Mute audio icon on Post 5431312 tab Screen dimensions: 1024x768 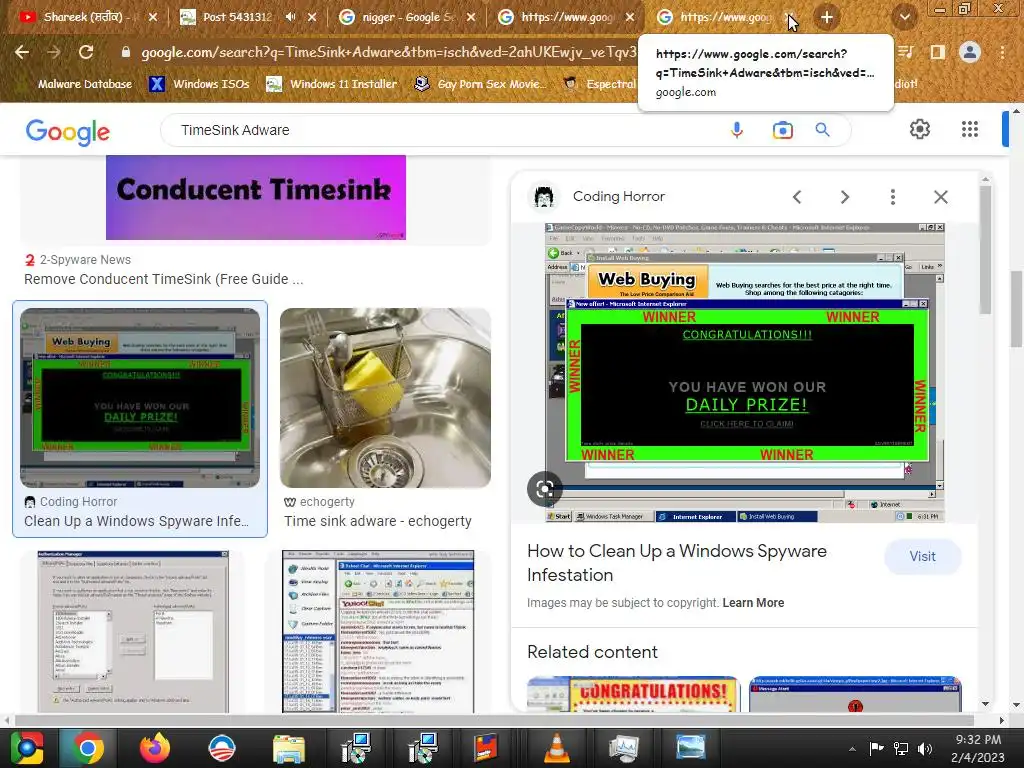(x=291, y=17)
